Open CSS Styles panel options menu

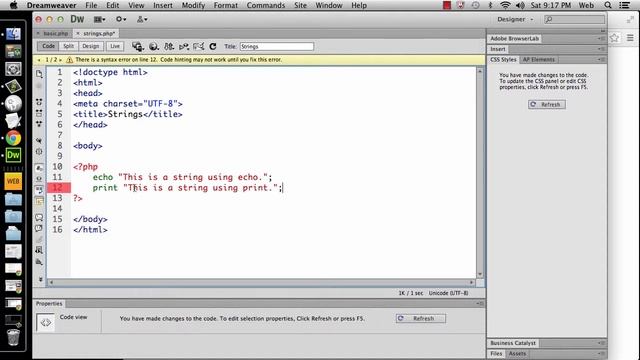click(x=601, y=60)
